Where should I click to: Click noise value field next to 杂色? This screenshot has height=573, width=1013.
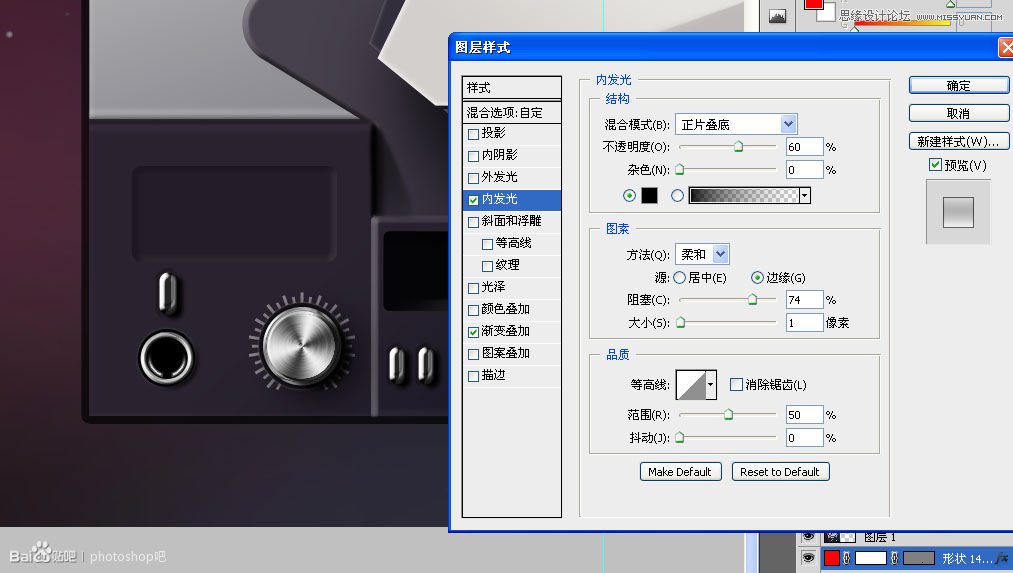(804, 170)
